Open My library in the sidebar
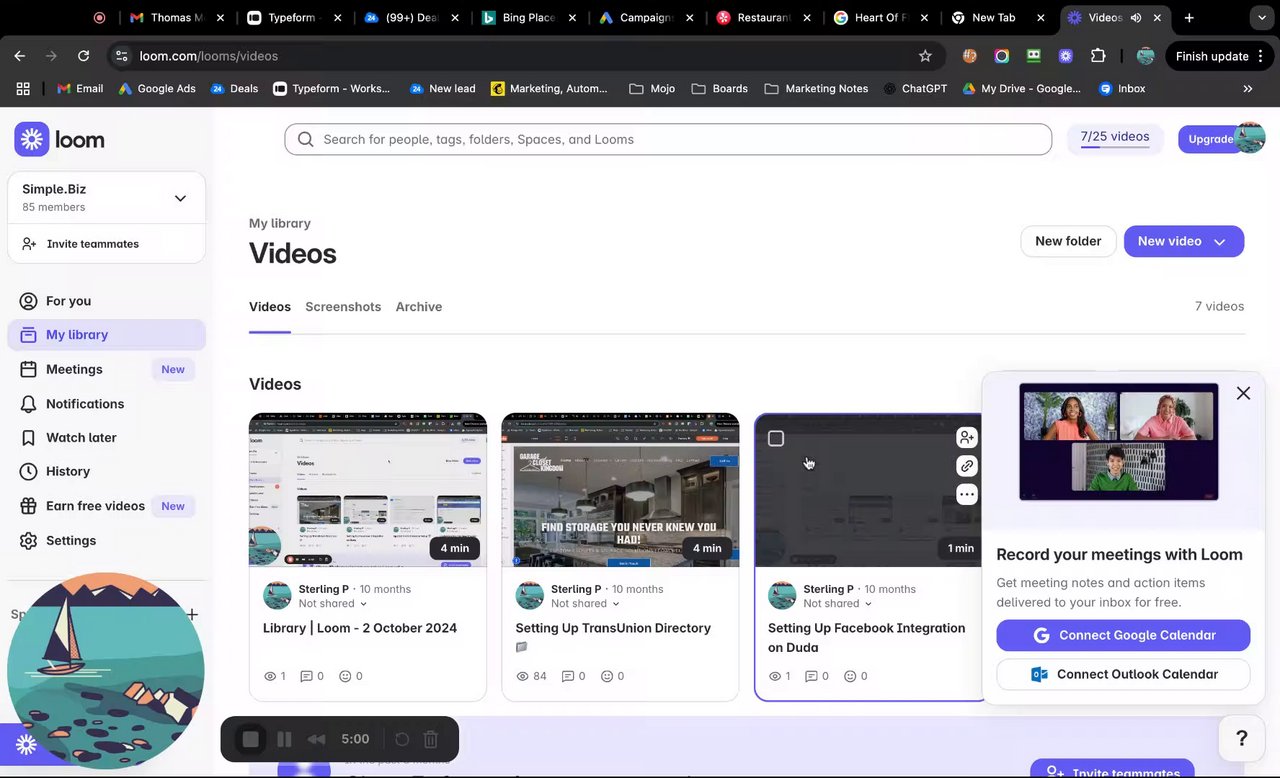This screenshot has height=778, width=1280. click(x=106, y=335)
